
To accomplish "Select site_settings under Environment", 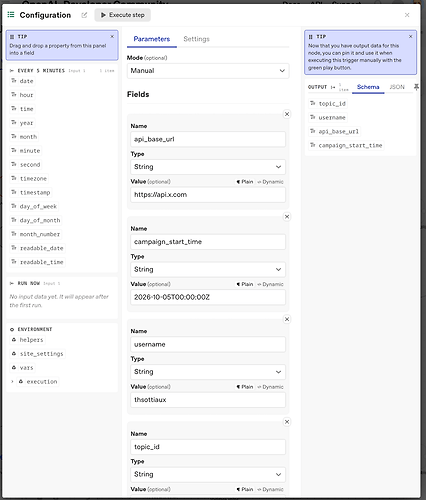I will [37, 354].
